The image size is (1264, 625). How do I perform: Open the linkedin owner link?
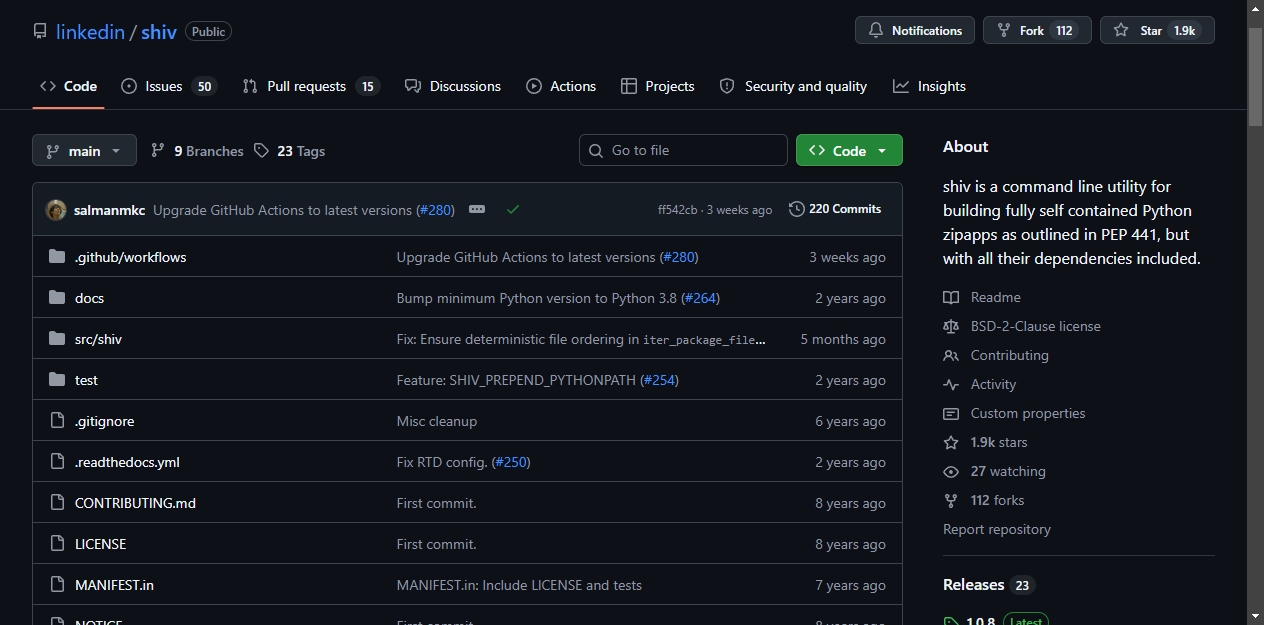point(90,32)
